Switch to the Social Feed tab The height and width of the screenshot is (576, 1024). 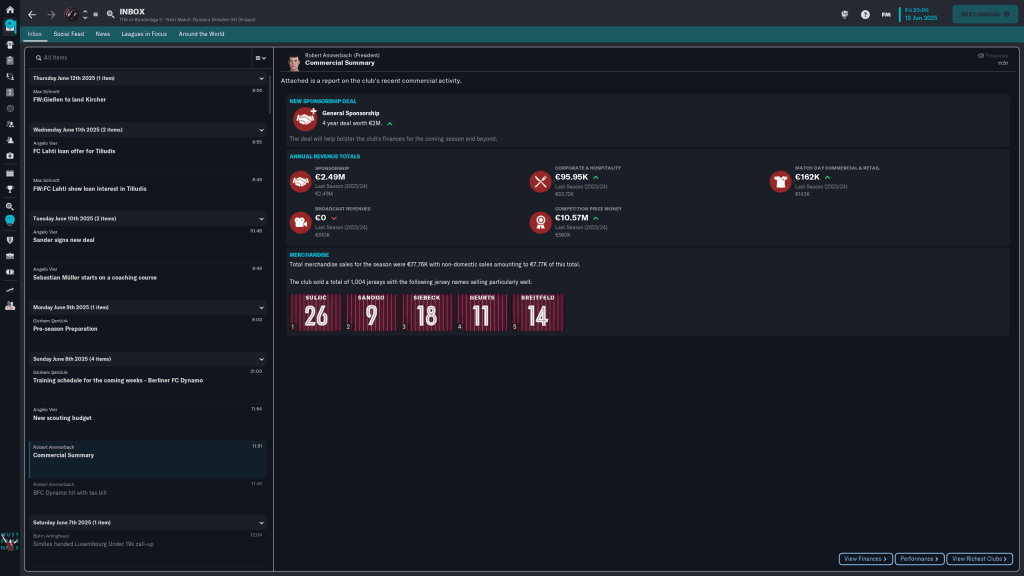(x=69, y=34)
